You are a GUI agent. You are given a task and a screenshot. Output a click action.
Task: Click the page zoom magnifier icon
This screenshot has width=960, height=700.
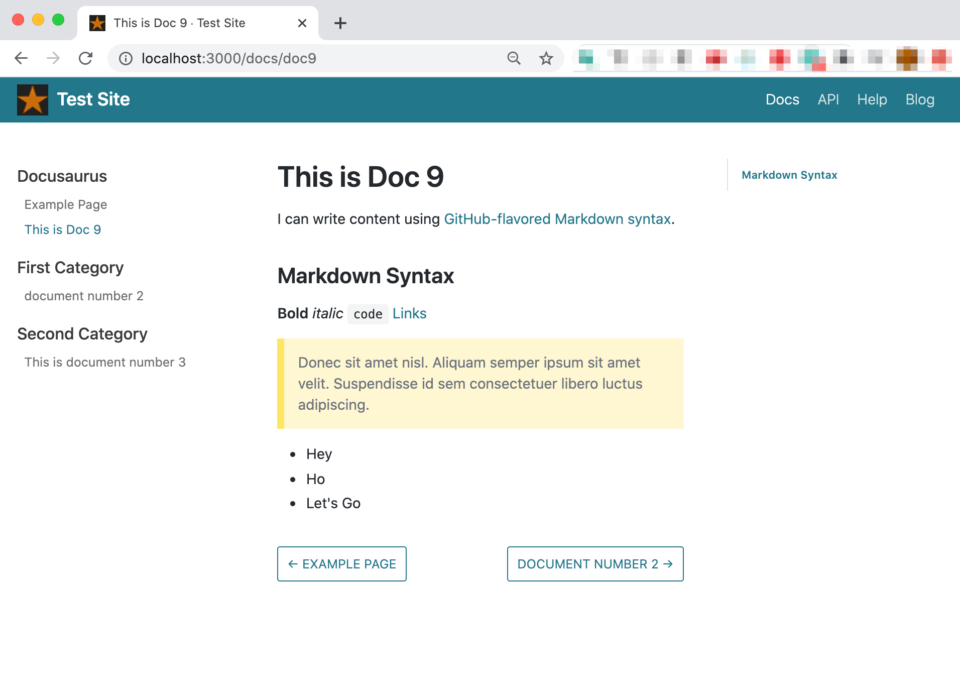pyautogui.click(x=513, y=58)
